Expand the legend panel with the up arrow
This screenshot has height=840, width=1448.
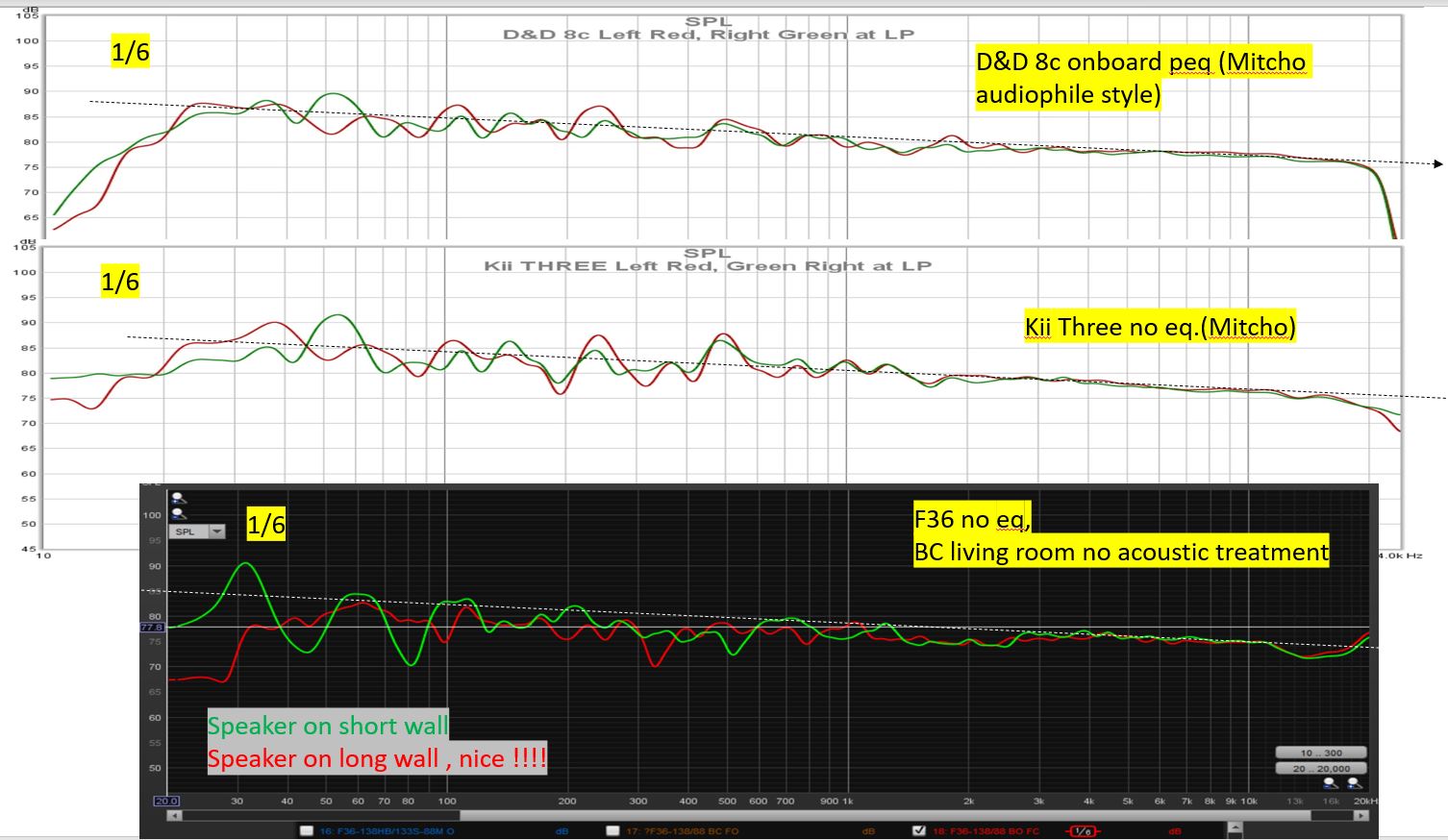pyautogui.click(x=1236, y=827)
